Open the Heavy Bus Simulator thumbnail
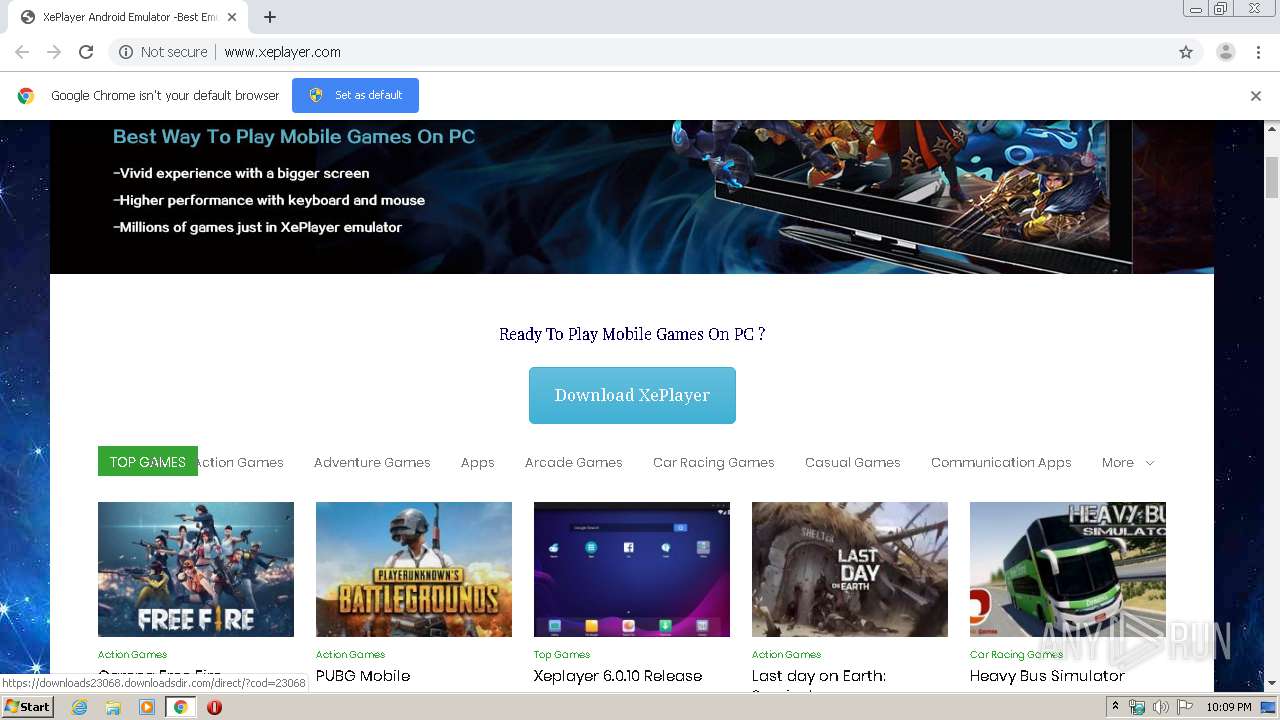 (x=1068, y=569)
